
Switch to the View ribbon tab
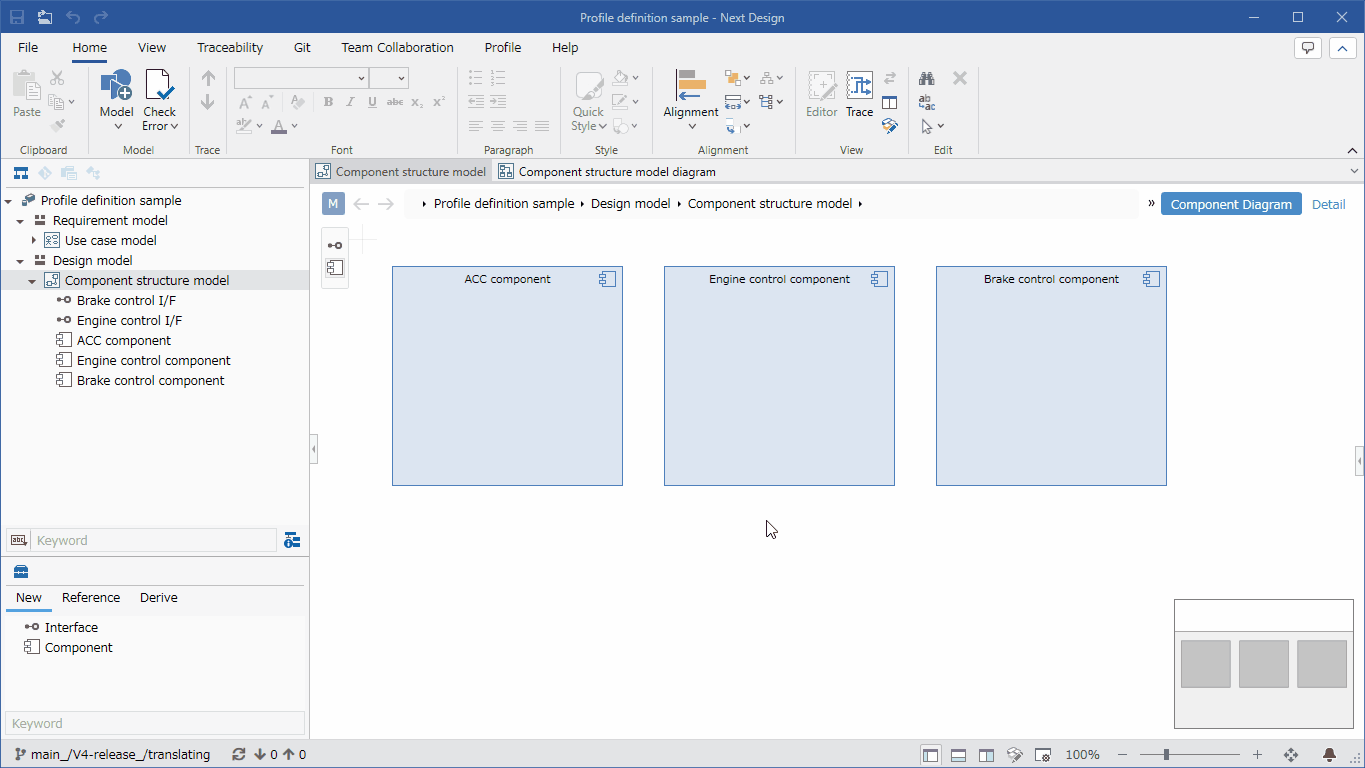tap(152, 47)
